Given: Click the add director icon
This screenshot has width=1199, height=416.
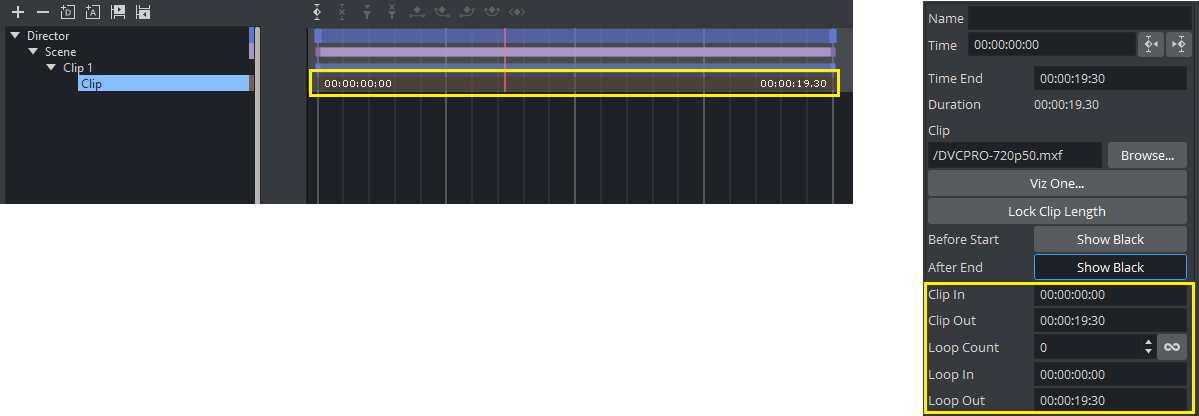Looking at the screenshot, I should [x=68, y=13].
